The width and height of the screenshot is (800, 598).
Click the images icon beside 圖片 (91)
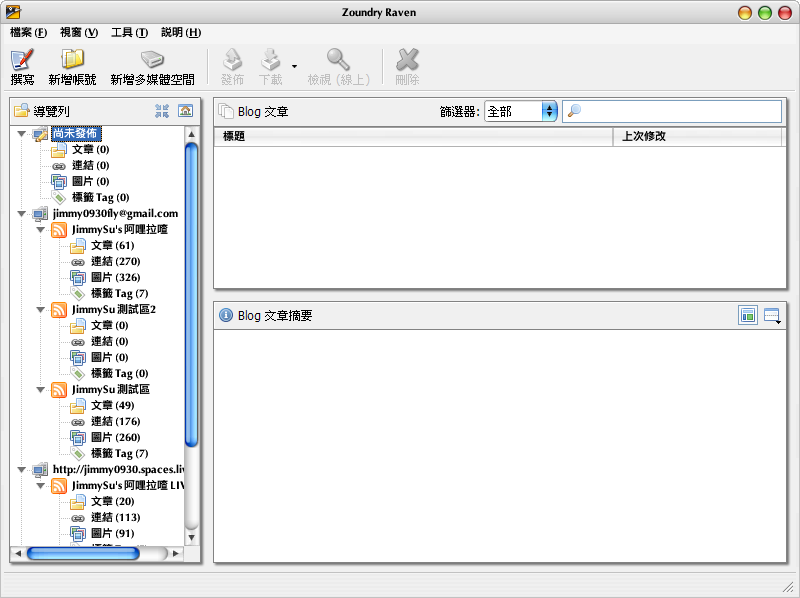tap(78, 534)
